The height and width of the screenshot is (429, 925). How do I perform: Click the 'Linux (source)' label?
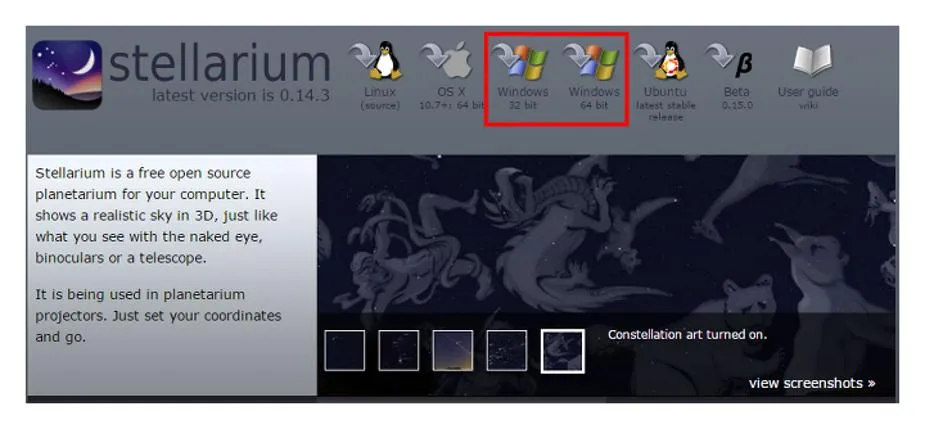(380, 98)
